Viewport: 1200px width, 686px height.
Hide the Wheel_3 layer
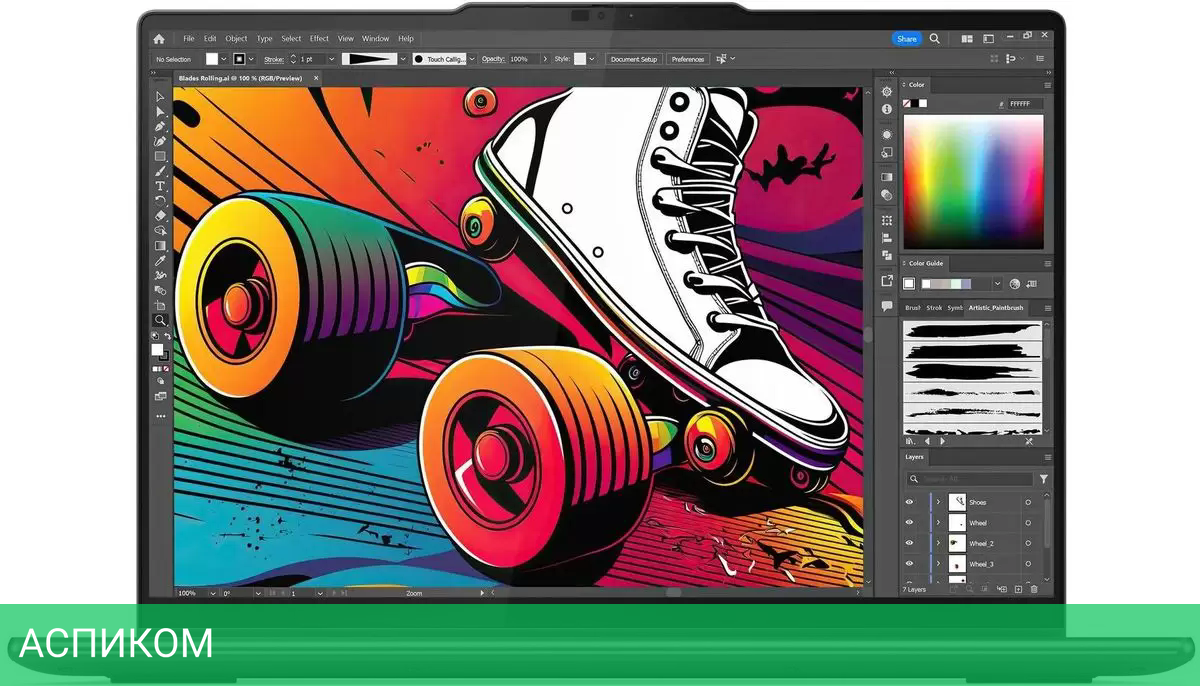[x=909, y=565]
